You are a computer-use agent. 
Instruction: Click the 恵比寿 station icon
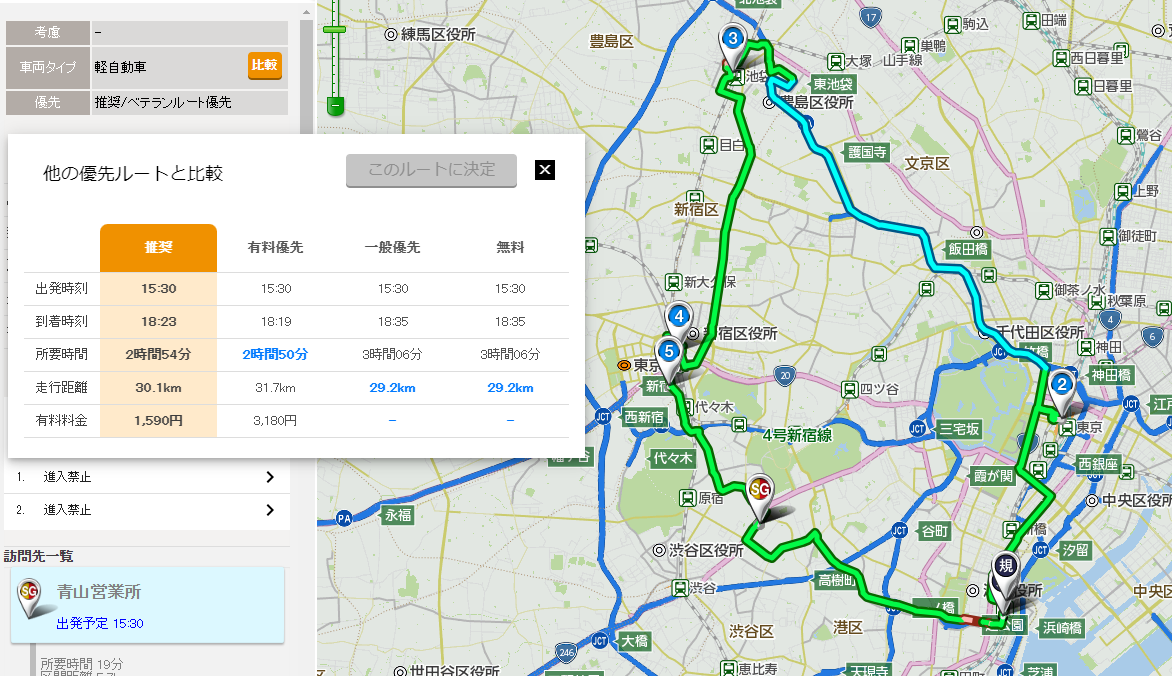click(x=728, y=669)
